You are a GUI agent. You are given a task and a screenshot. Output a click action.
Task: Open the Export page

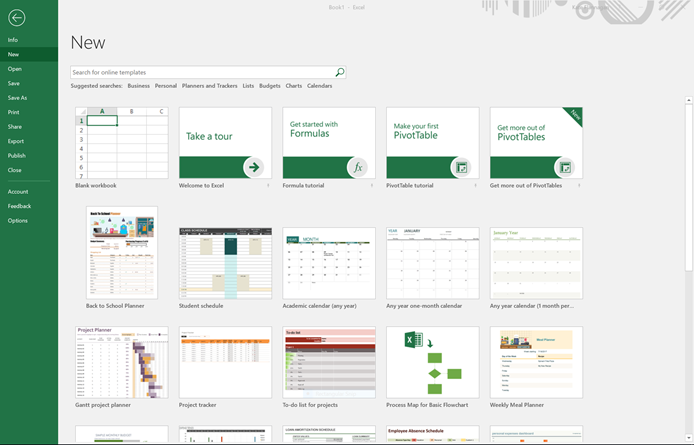29,141
